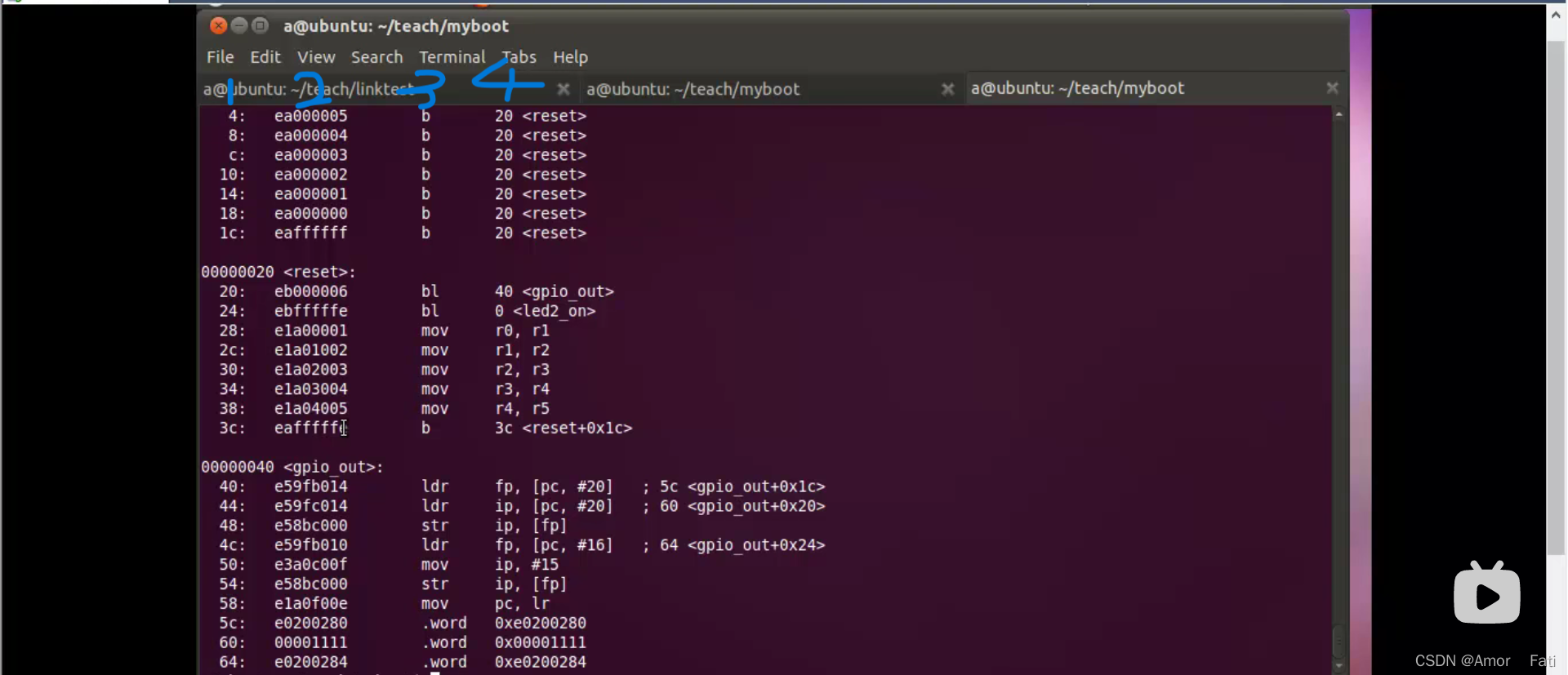The width and height of the screenshot is (1568, 675).
Task: Close the ~/teach/linktest tab
Action: click(x=563, y=89)
